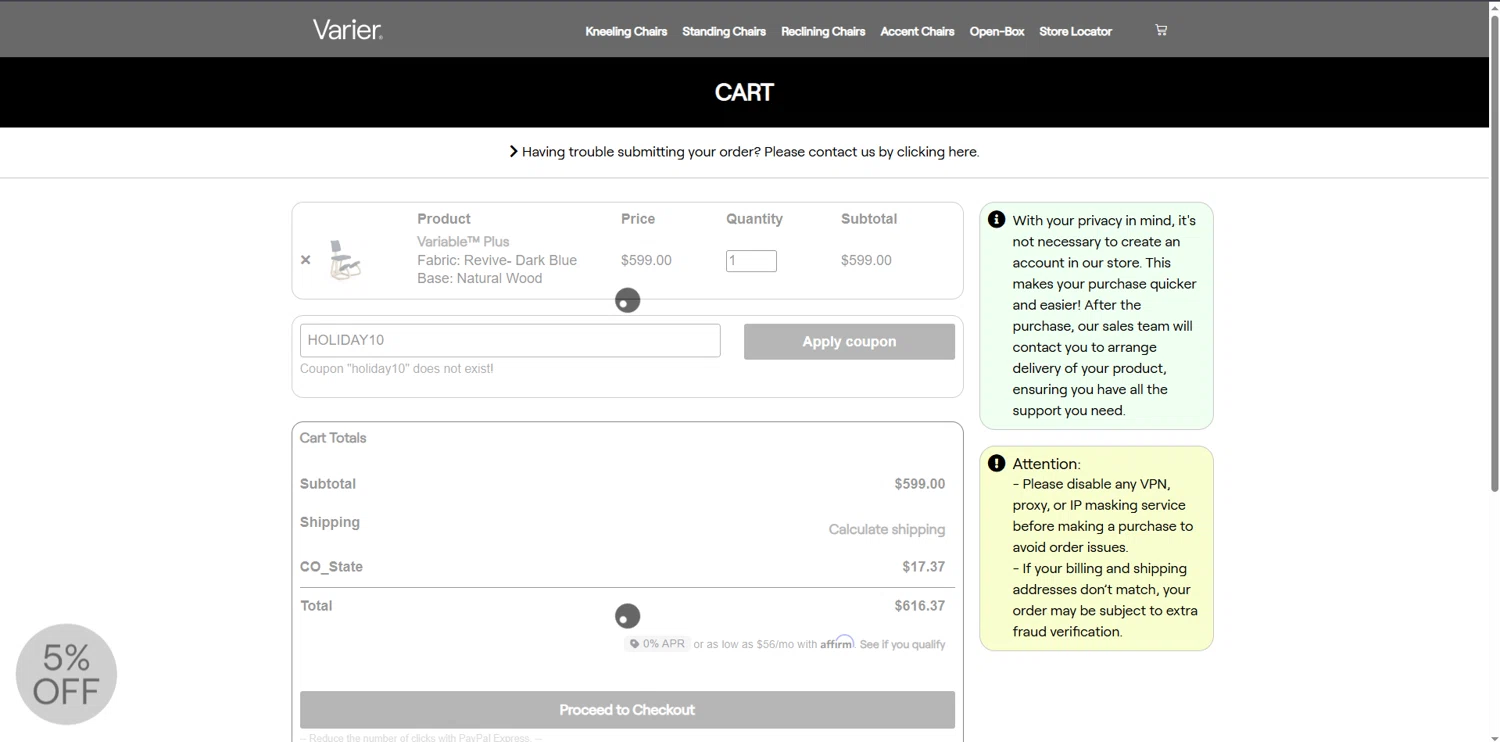Select the CO_State tax $17.37

click(924, 567)
